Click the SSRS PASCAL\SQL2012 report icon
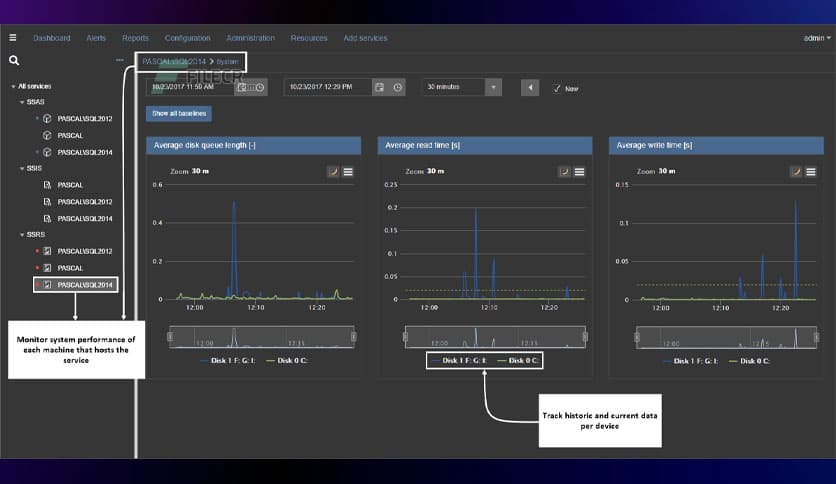Viewport: 836px width, 484px height. click(47, 251)
